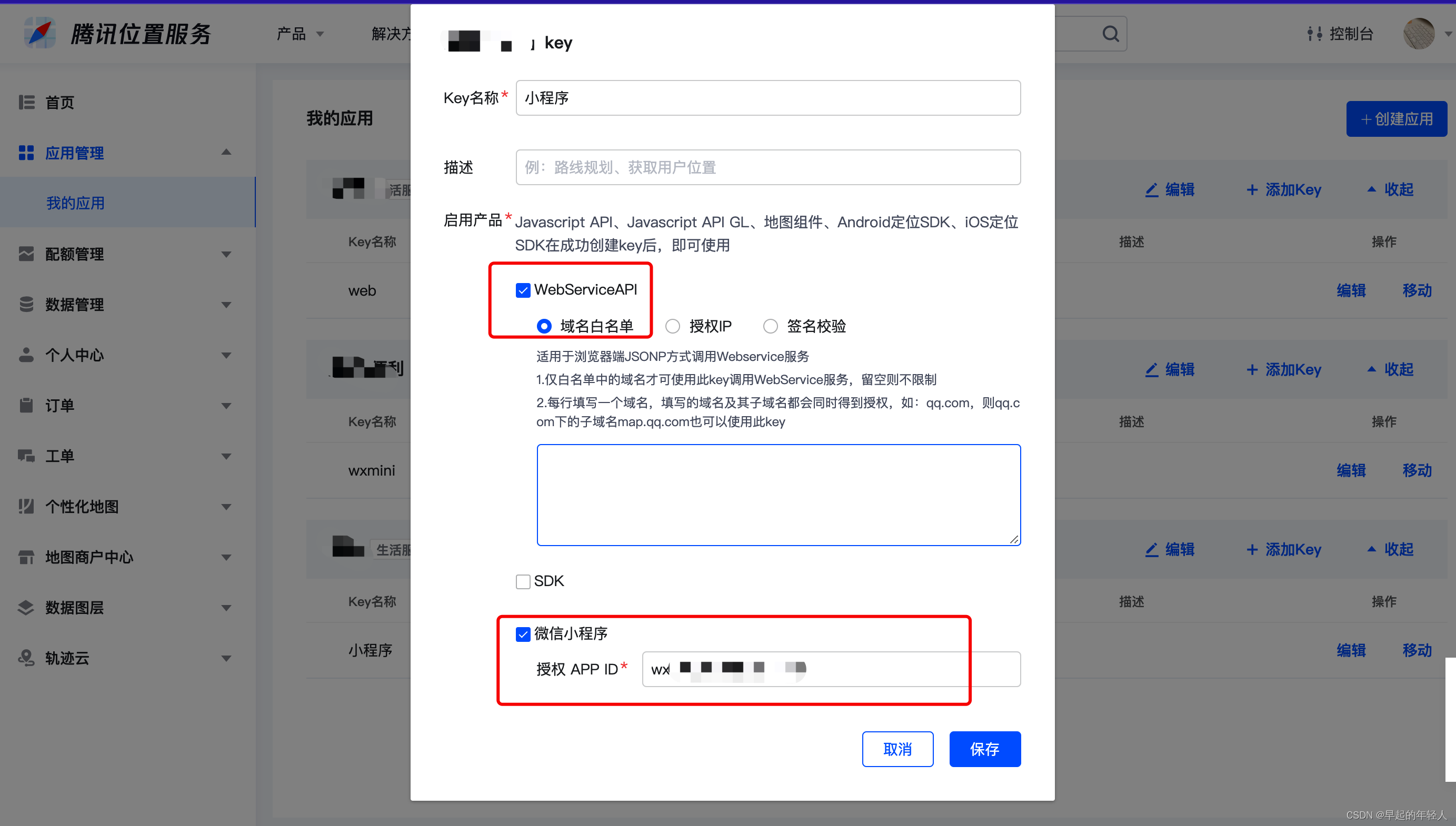The width and height of the screenshot is (1456, 826).
Task: Click 编辑 in the first application header
Action: [1180, 189]
